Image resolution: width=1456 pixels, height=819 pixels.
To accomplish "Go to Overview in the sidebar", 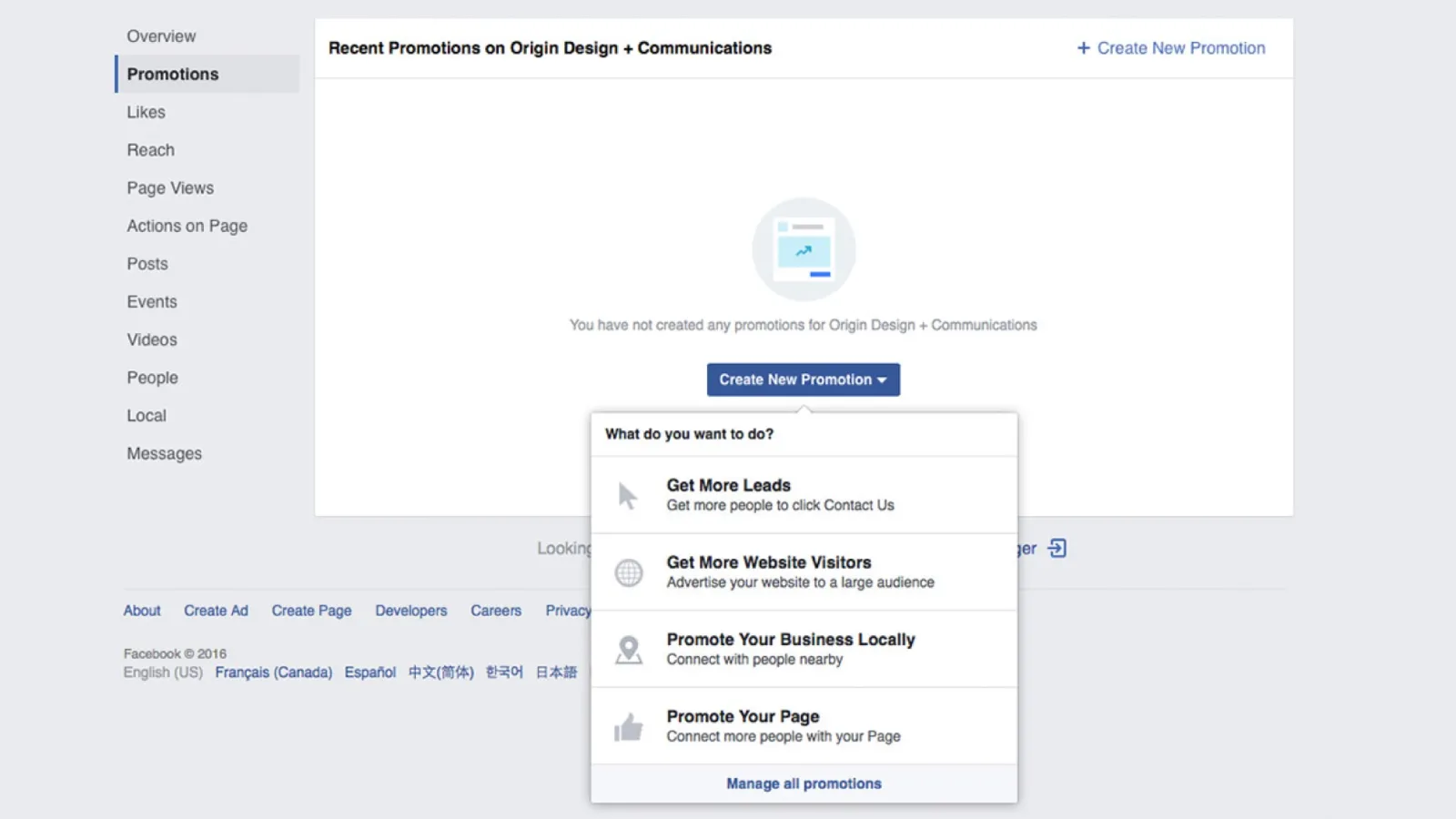I will (161, 36).
